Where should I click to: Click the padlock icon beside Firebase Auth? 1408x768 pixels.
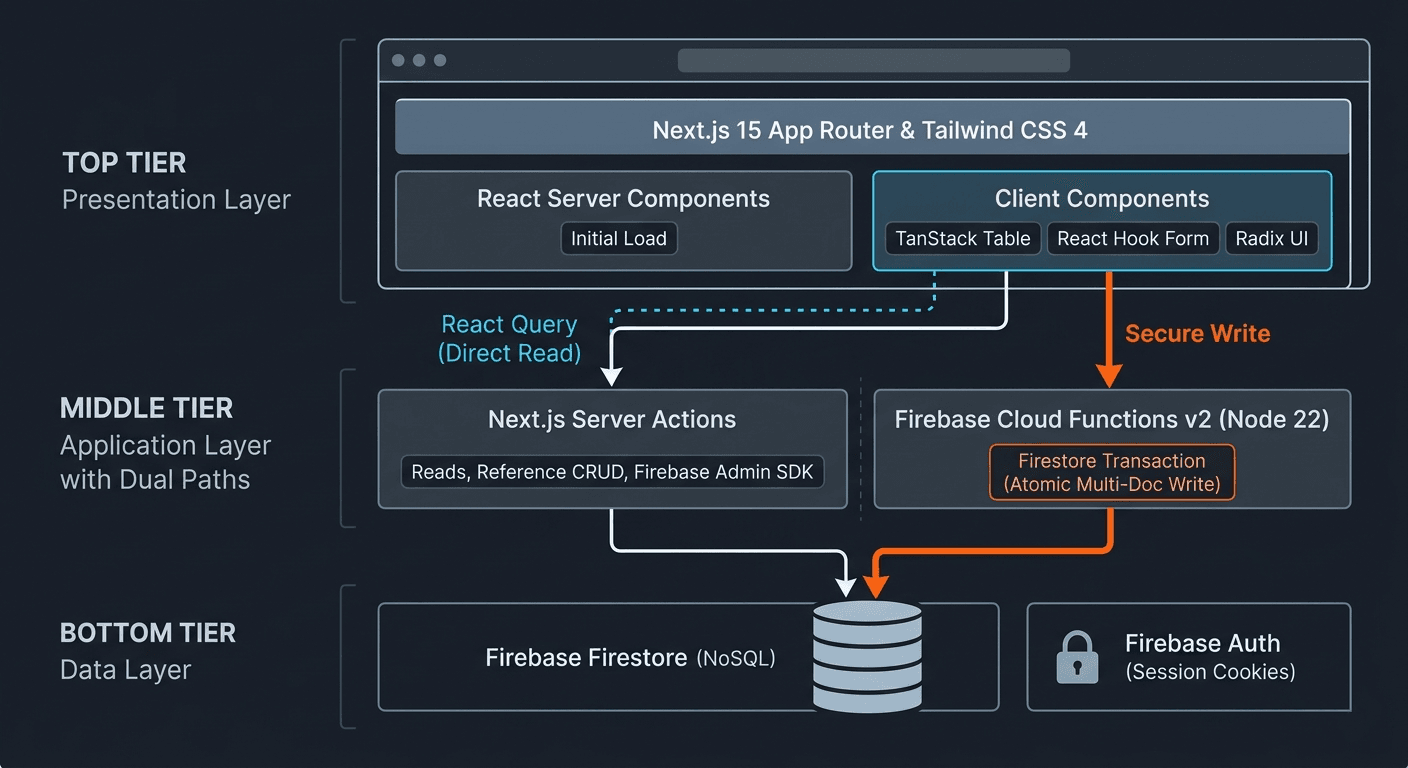[1077, 657]
